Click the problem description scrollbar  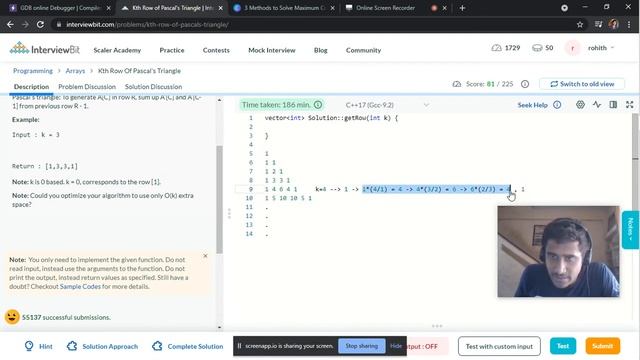(x=219, y=200)
